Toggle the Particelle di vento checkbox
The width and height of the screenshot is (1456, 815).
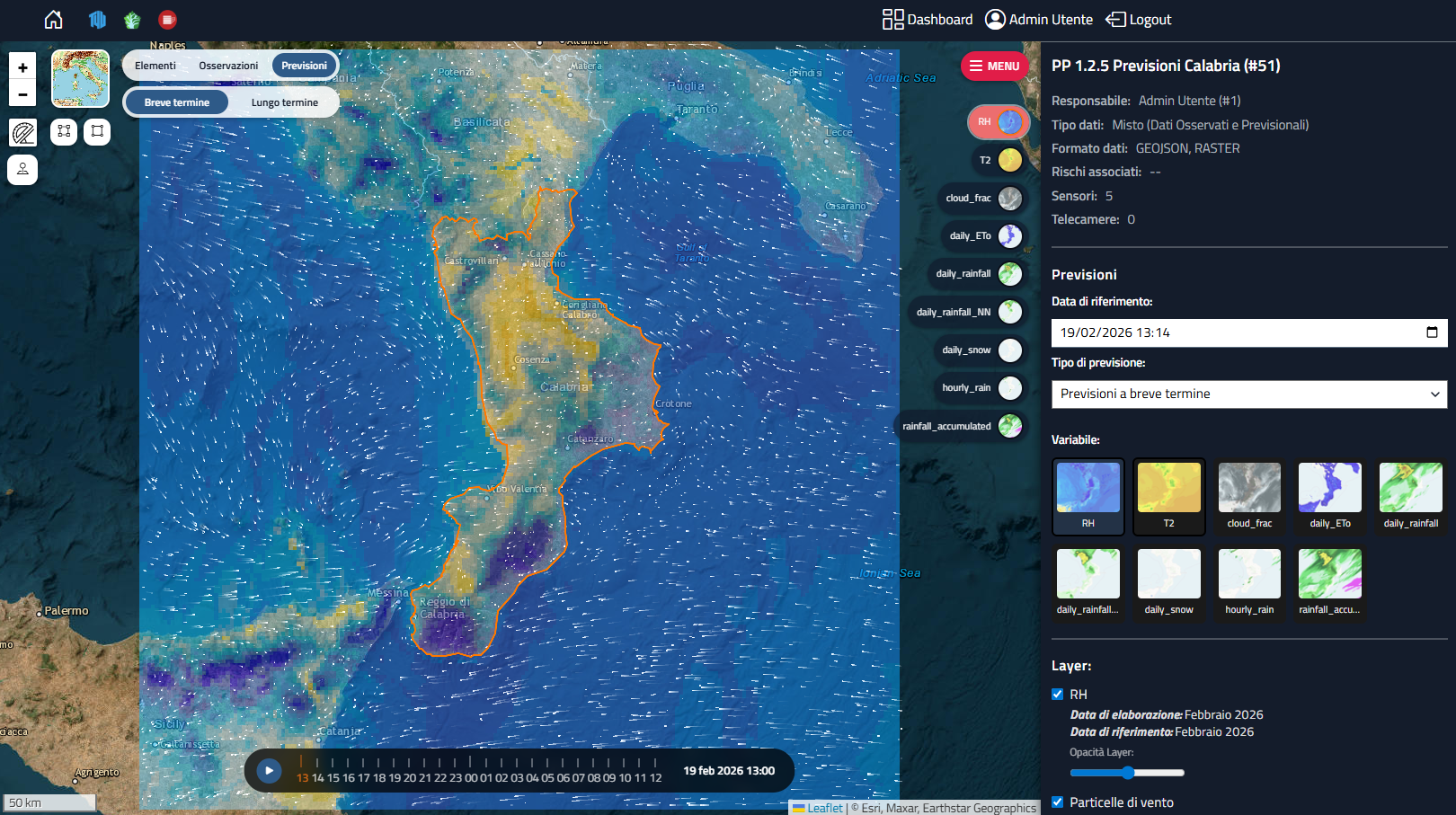coord(1058,802)
